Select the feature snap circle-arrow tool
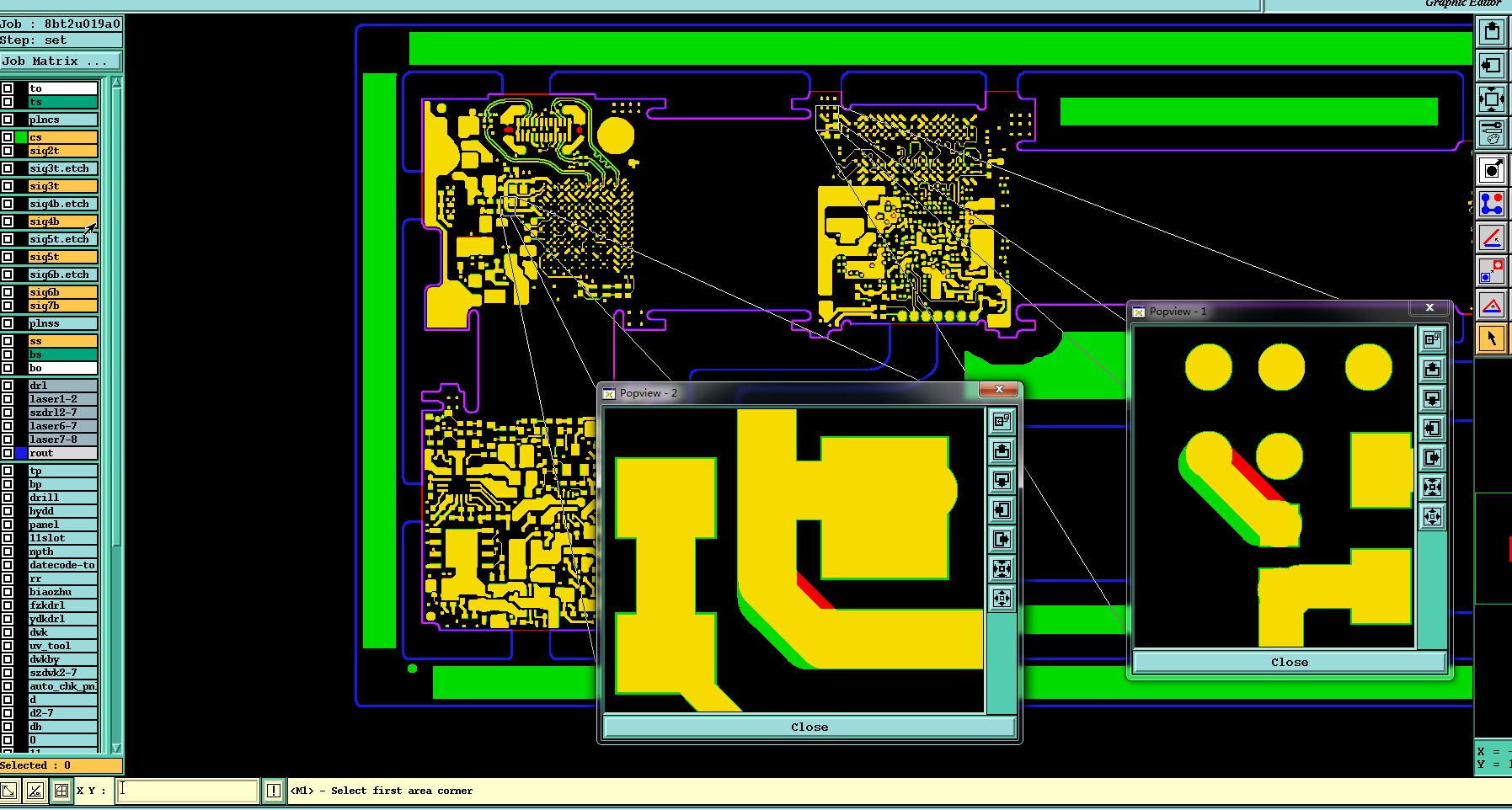 point(1492,170)
